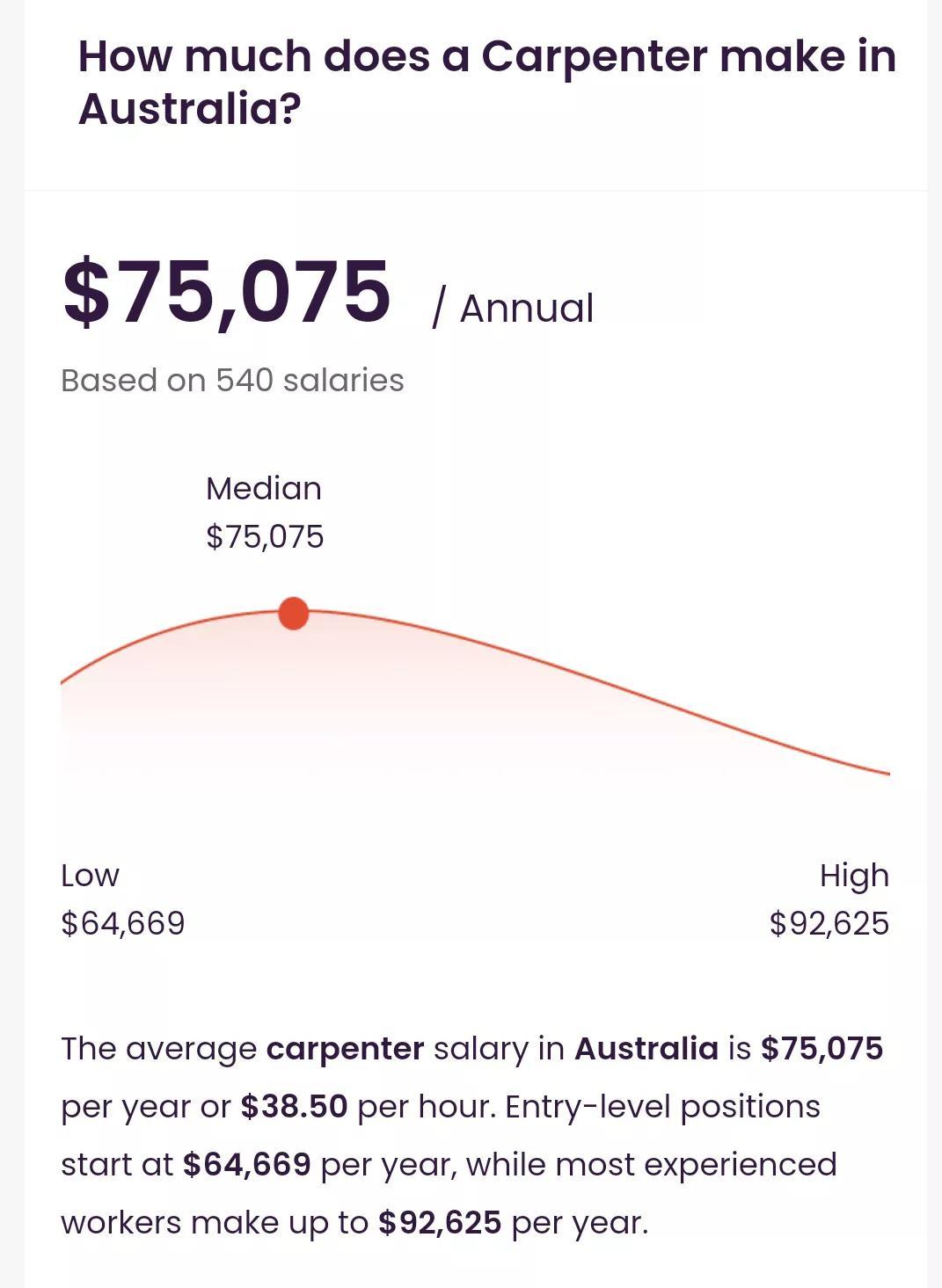Click the right end of the salary curve
Screen dimensions: 942x1288
tap(885, 773)
